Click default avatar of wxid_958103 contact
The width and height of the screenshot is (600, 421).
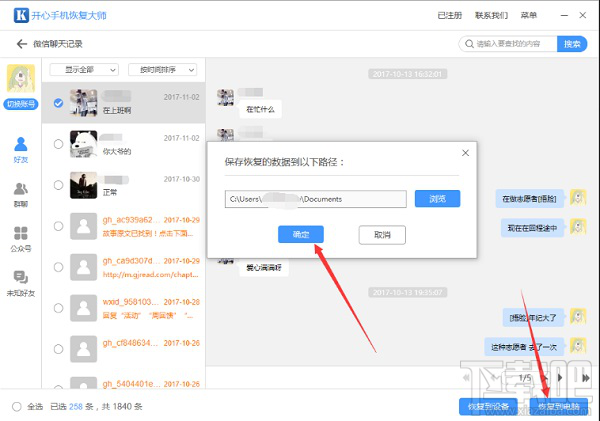[x=83, y=308]
